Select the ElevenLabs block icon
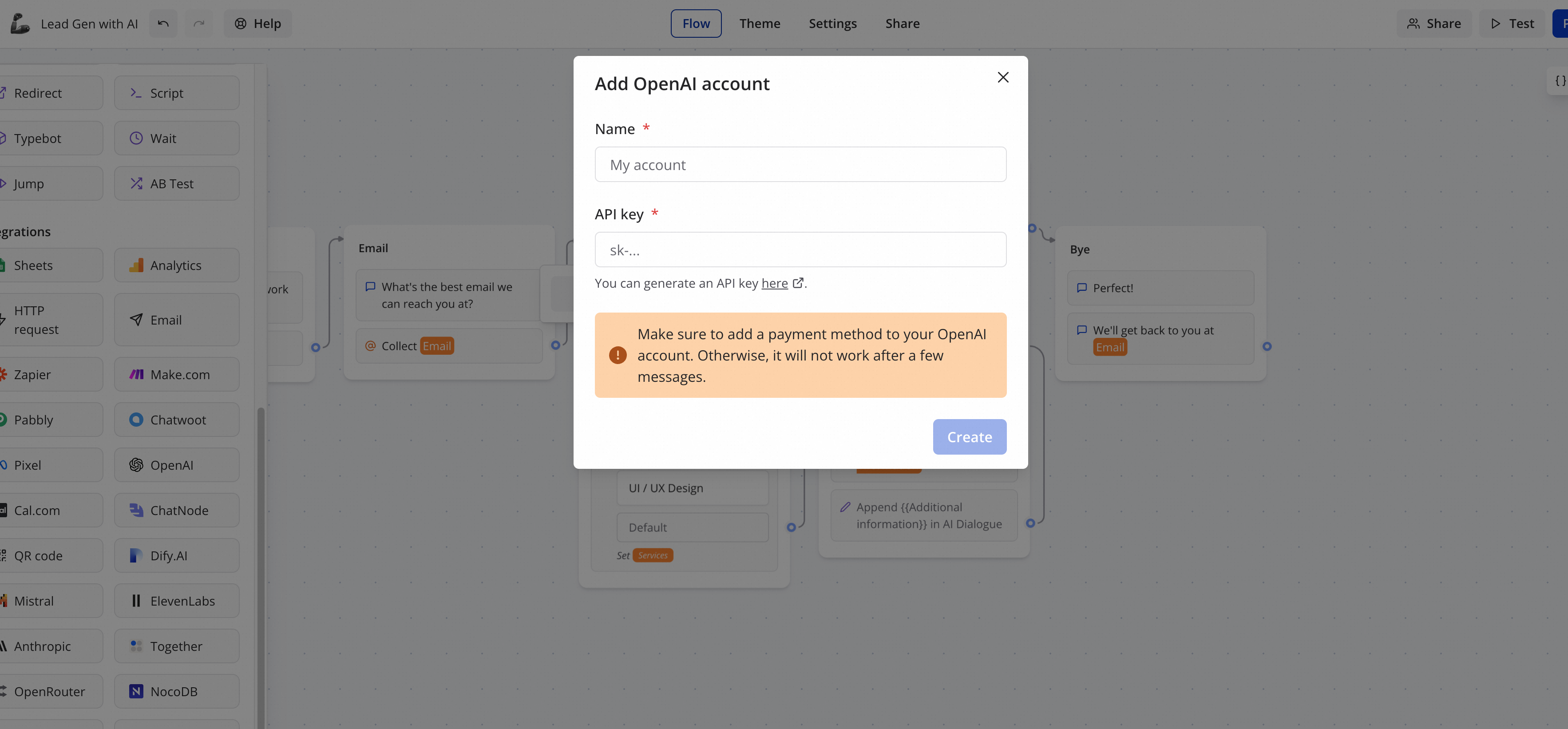 136,601
